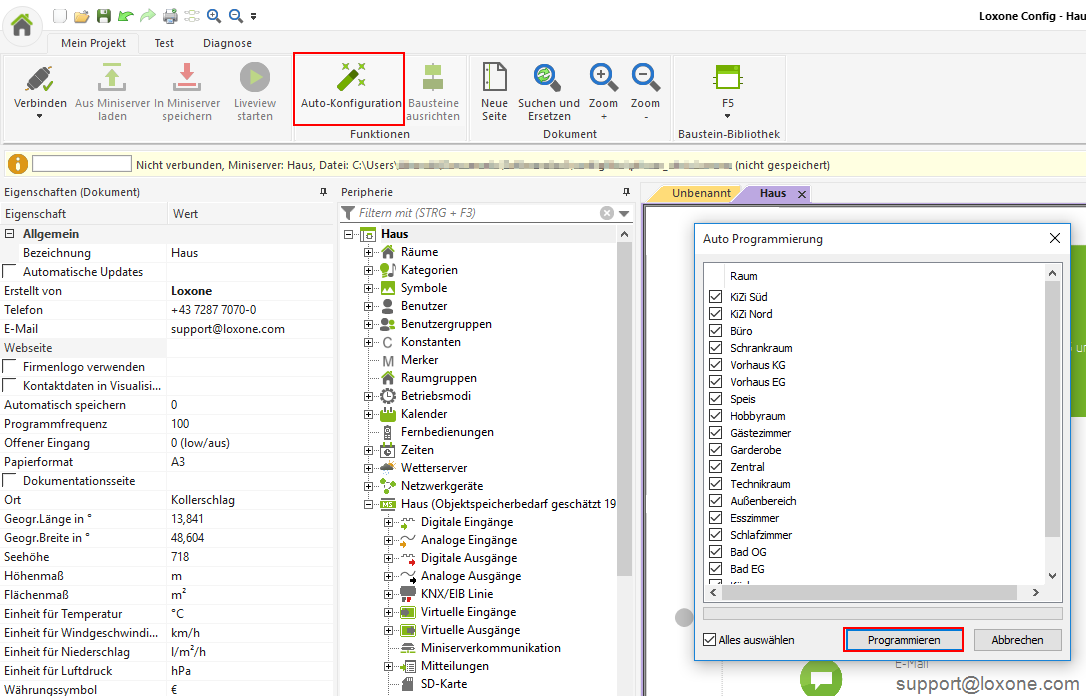
Task: Click the save icon in quick access toolbar
Action: tap(103, 16)
